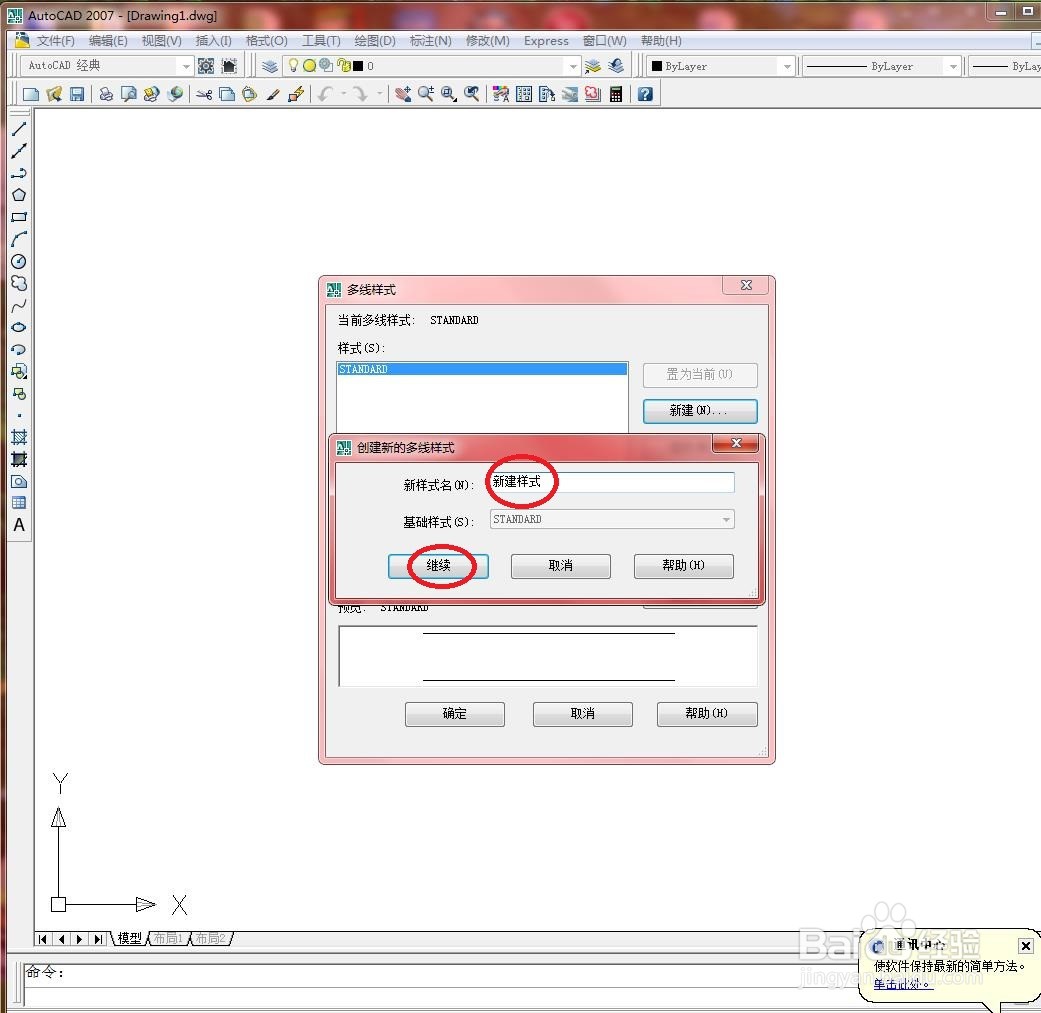
Task: Click 确定 in 多线样式 dialog
Action: [x=455, y=714]
